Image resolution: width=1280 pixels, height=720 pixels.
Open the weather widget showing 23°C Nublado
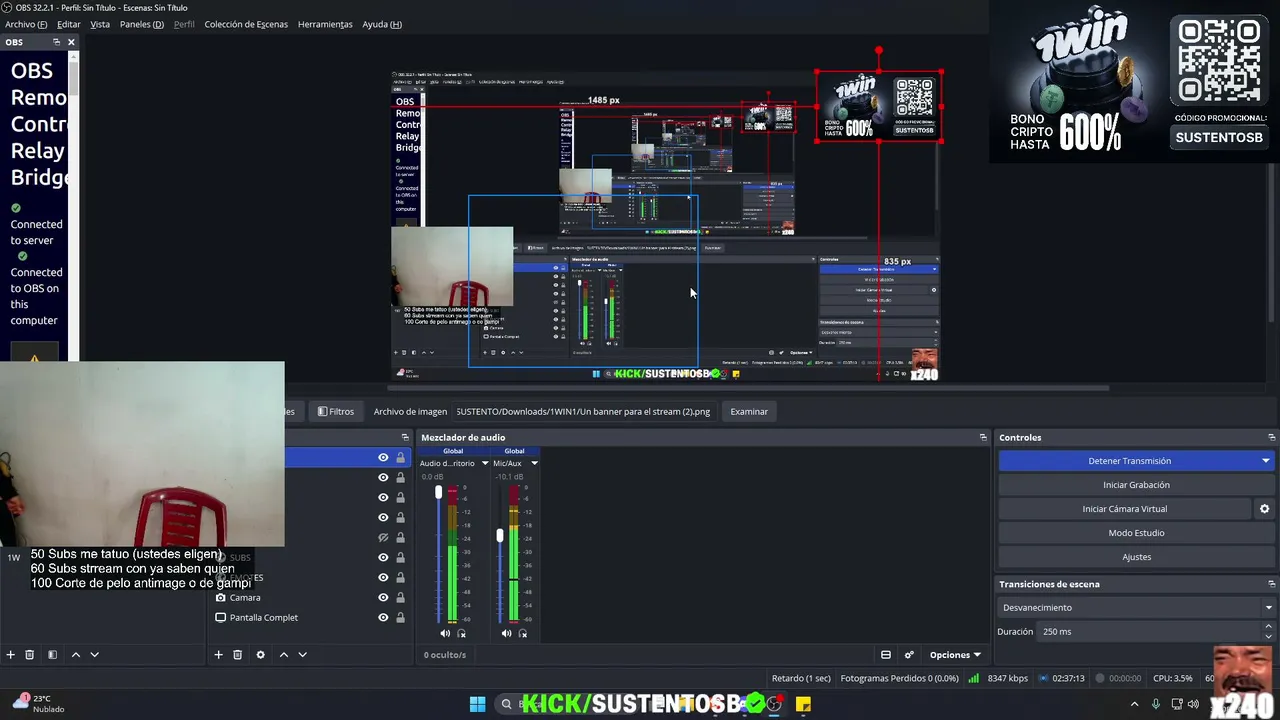click(x=40, y=703)
